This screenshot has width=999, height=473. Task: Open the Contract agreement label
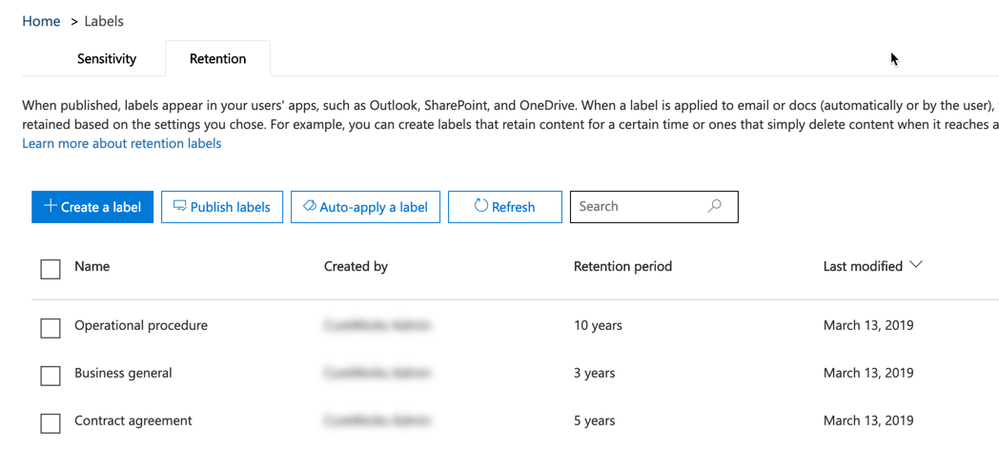coord(133,422)
